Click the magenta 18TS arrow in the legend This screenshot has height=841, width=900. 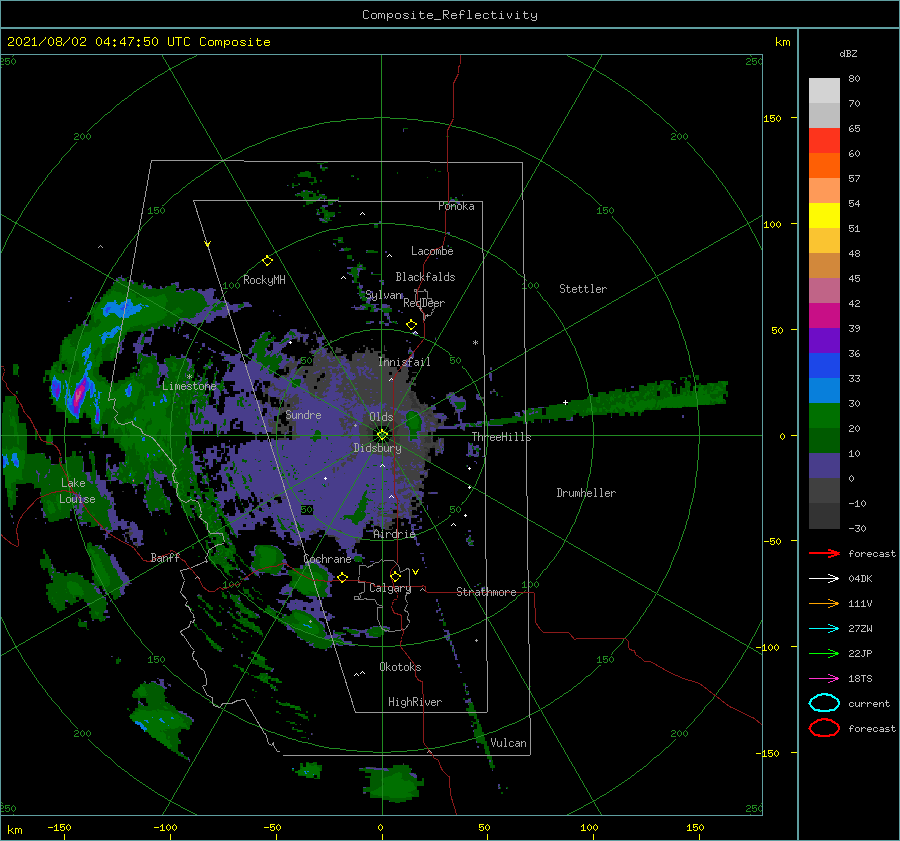(x=824, y=679)
